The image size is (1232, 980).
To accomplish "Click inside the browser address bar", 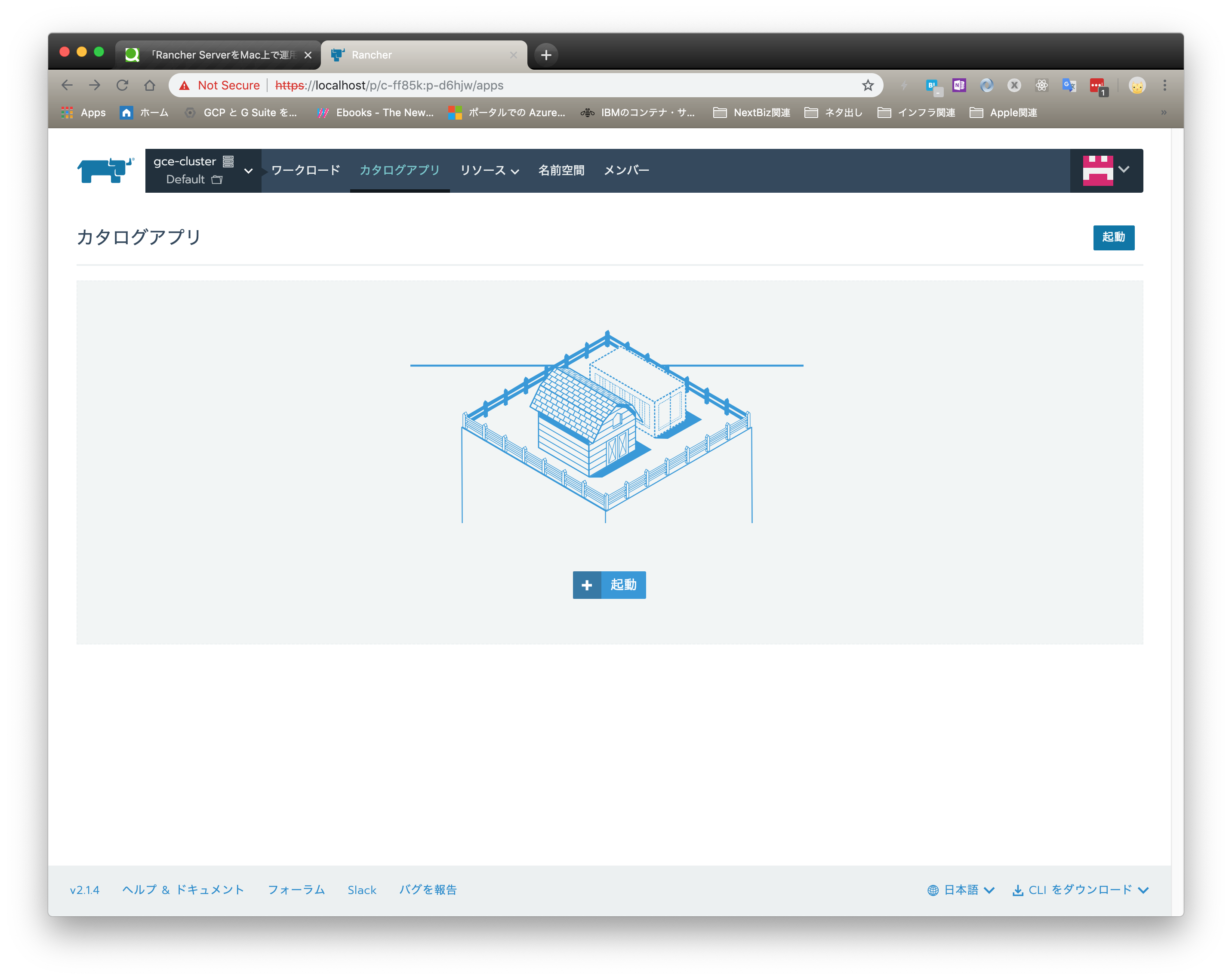I will 514,85.
